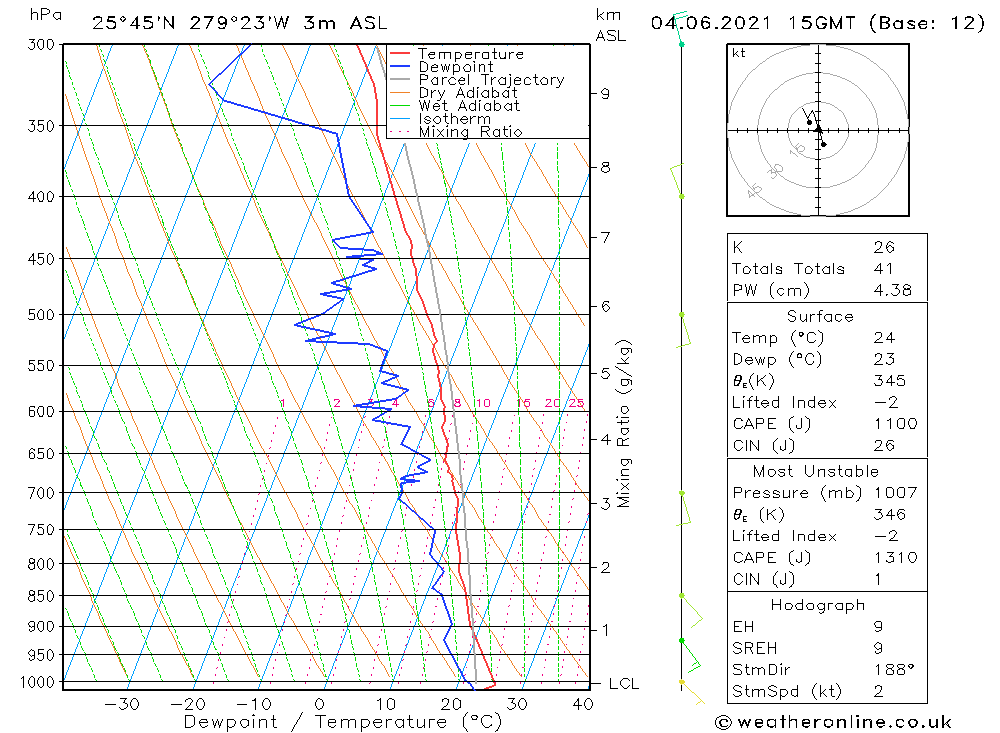Click the gray Parcel Trajectory legend line
The width and height of the screenshot is (1000, 733).
click(399, 80)
